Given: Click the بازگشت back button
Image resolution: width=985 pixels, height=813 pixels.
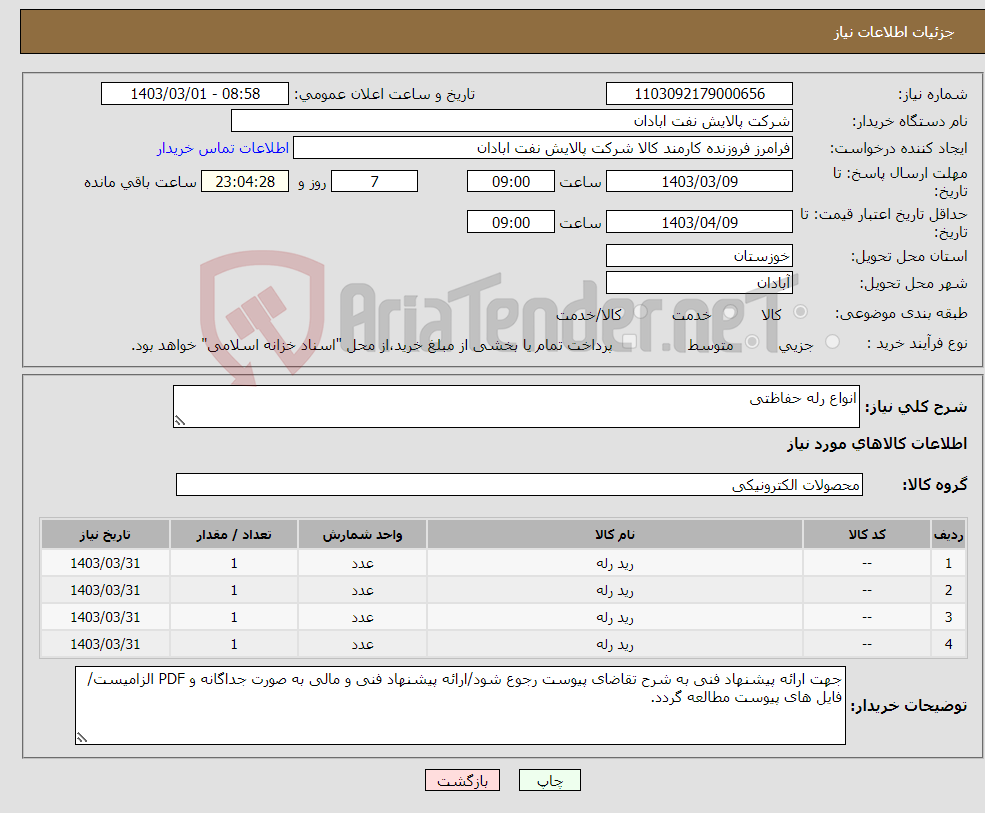Looking at the screenshot, I should tap(462, 780).
